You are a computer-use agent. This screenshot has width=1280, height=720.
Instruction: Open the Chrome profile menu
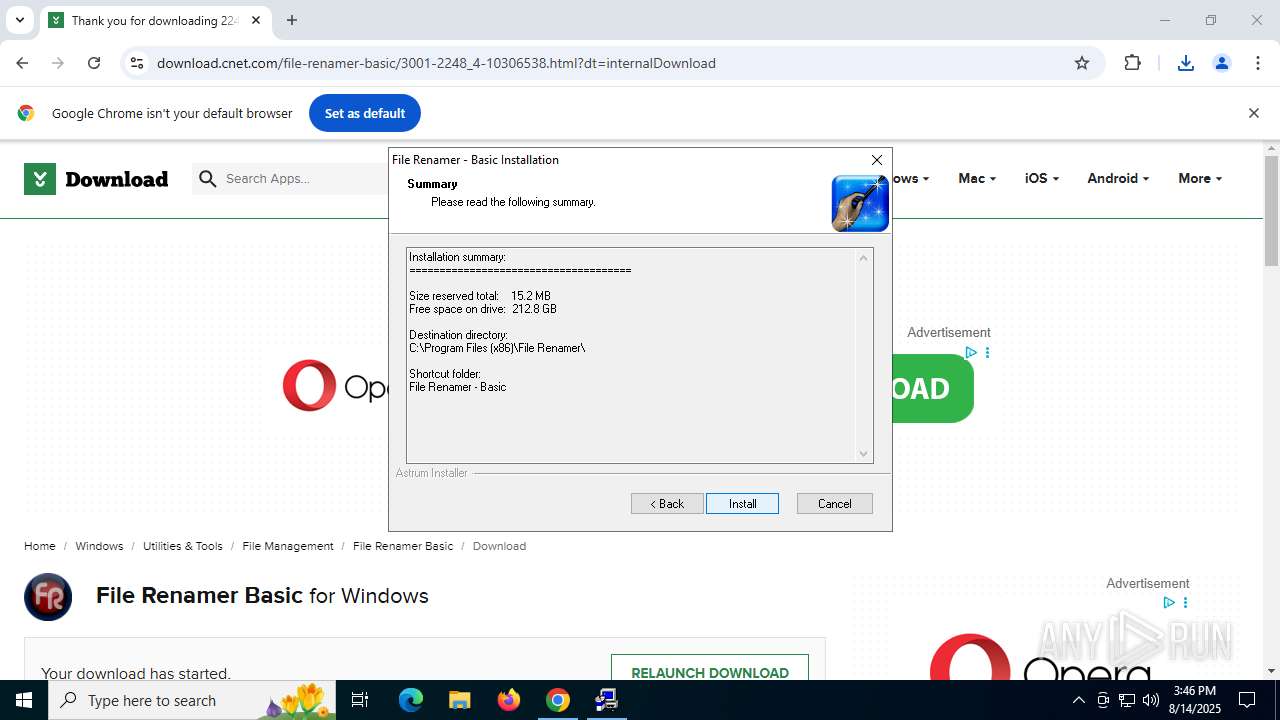point(1222,63)
